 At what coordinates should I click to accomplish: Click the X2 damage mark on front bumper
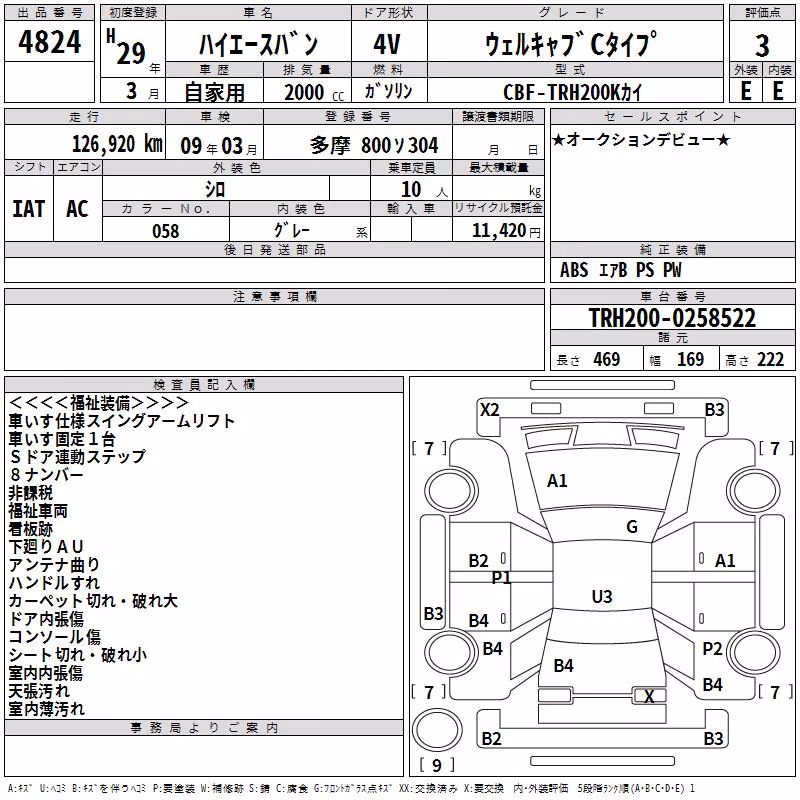pos(489,410)
